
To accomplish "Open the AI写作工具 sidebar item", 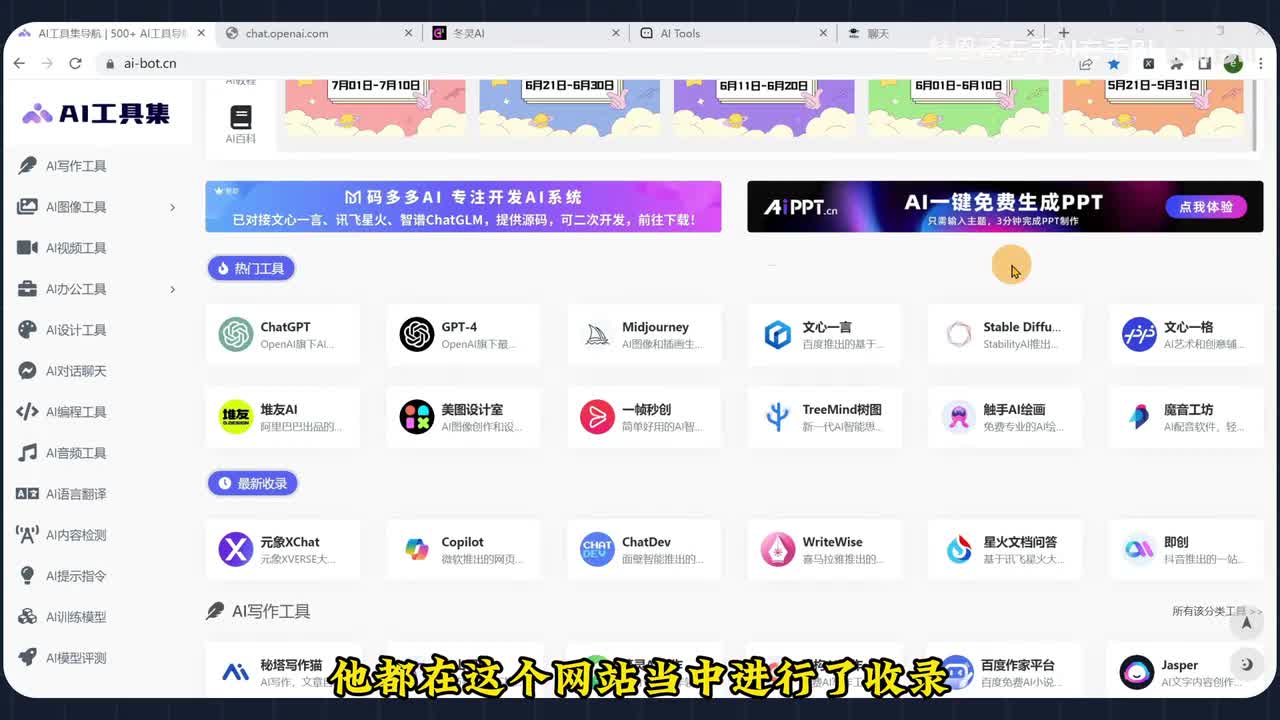I will (76, 166).
